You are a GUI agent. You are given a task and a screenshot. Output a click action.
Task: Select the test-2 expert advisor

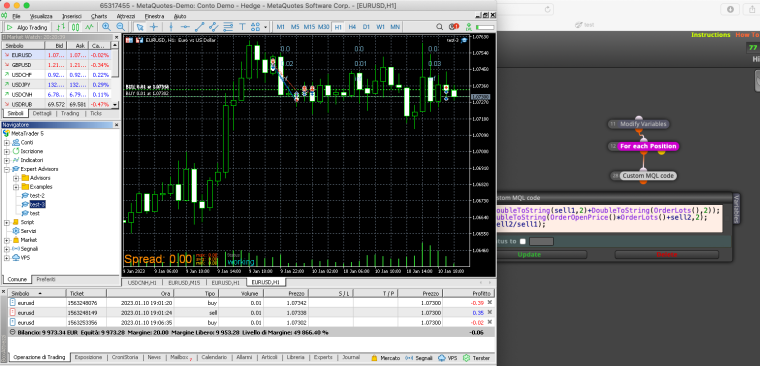coord(37,195)
